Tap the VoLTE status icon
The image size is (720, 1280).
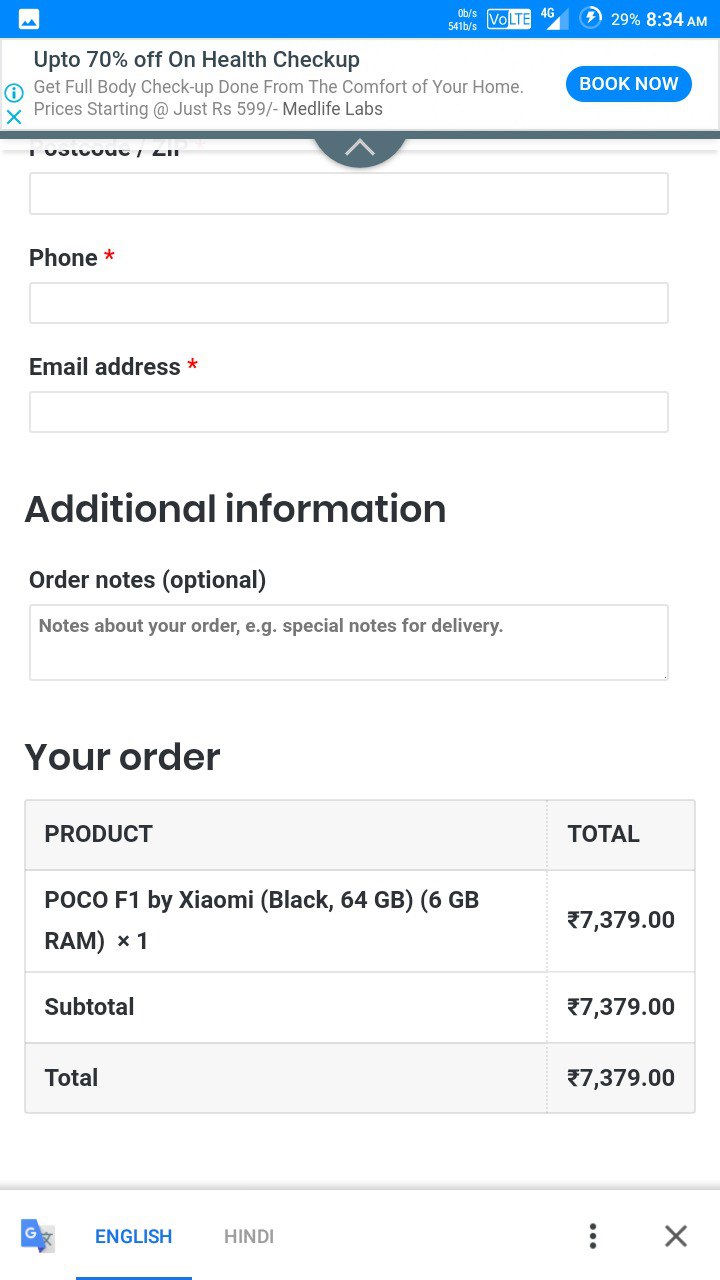coord(509,19)
